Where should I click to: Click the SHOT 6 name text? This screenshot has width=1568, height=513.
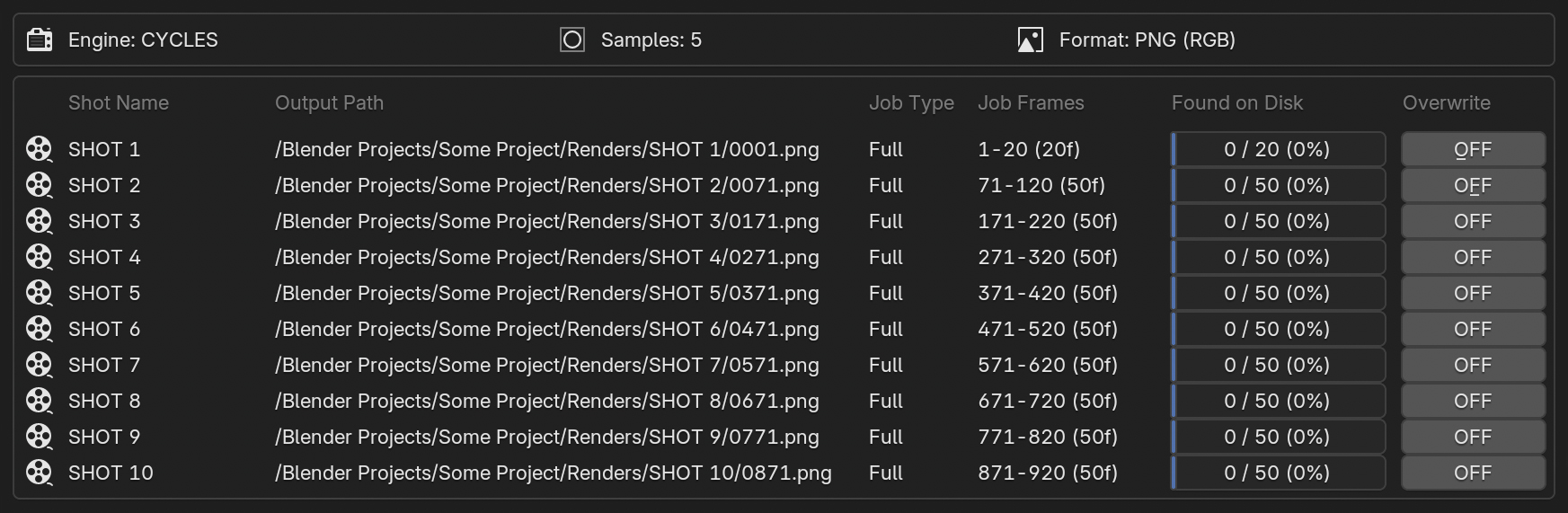104,329
